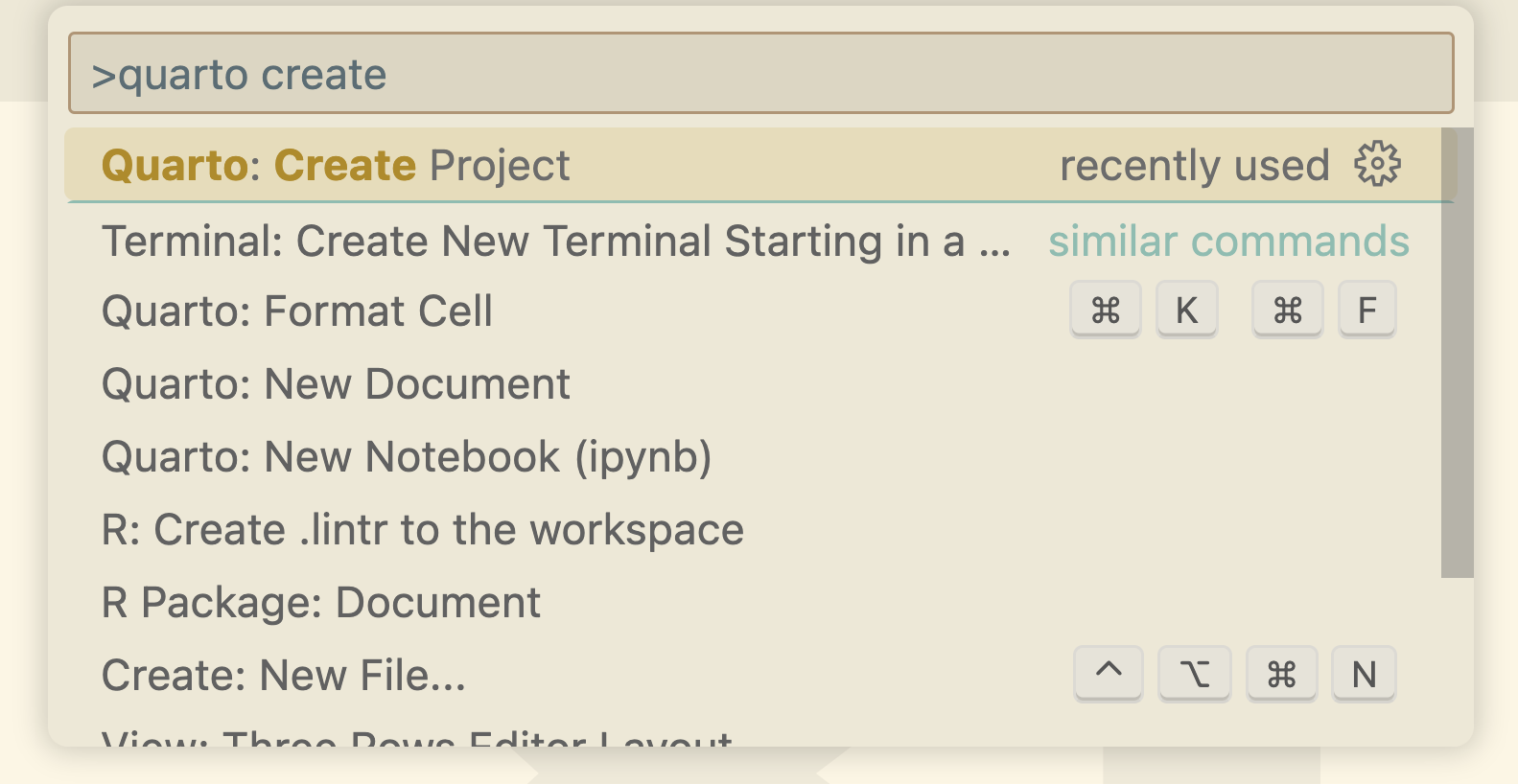Click the "similar commands" separator label
This screenshot has width=1518, height=784.
1228,241
